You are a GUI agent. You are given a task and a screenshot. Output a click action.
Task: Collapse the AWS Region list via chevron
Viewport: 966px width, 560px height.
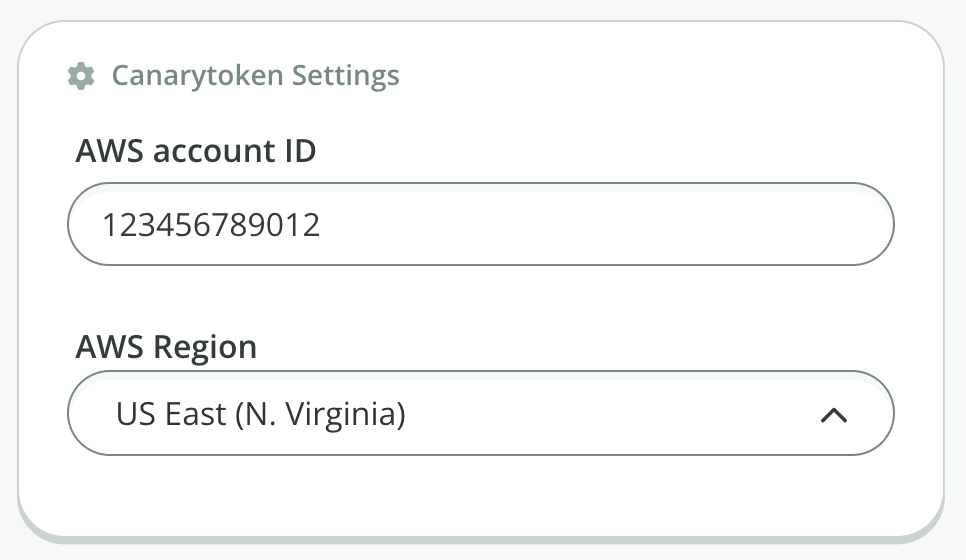coord(833,415)
